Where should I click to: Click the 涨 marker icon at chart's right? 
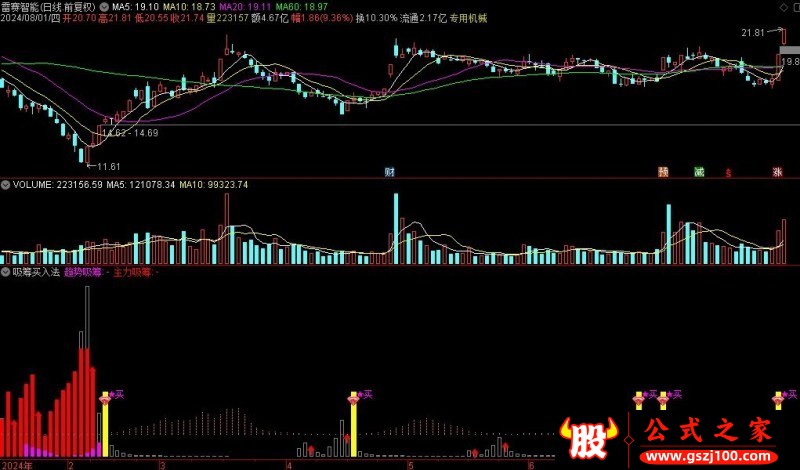coord(777,172)
